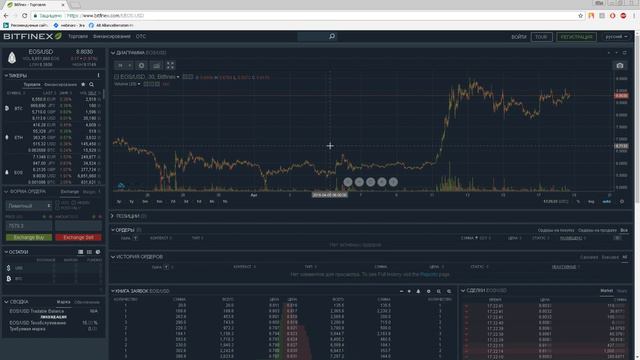The height and width of the screenshot is (360, 640).
Task: Take chart snapshot with camera icon
Action: pyautogui.click(x=620, y=65)
